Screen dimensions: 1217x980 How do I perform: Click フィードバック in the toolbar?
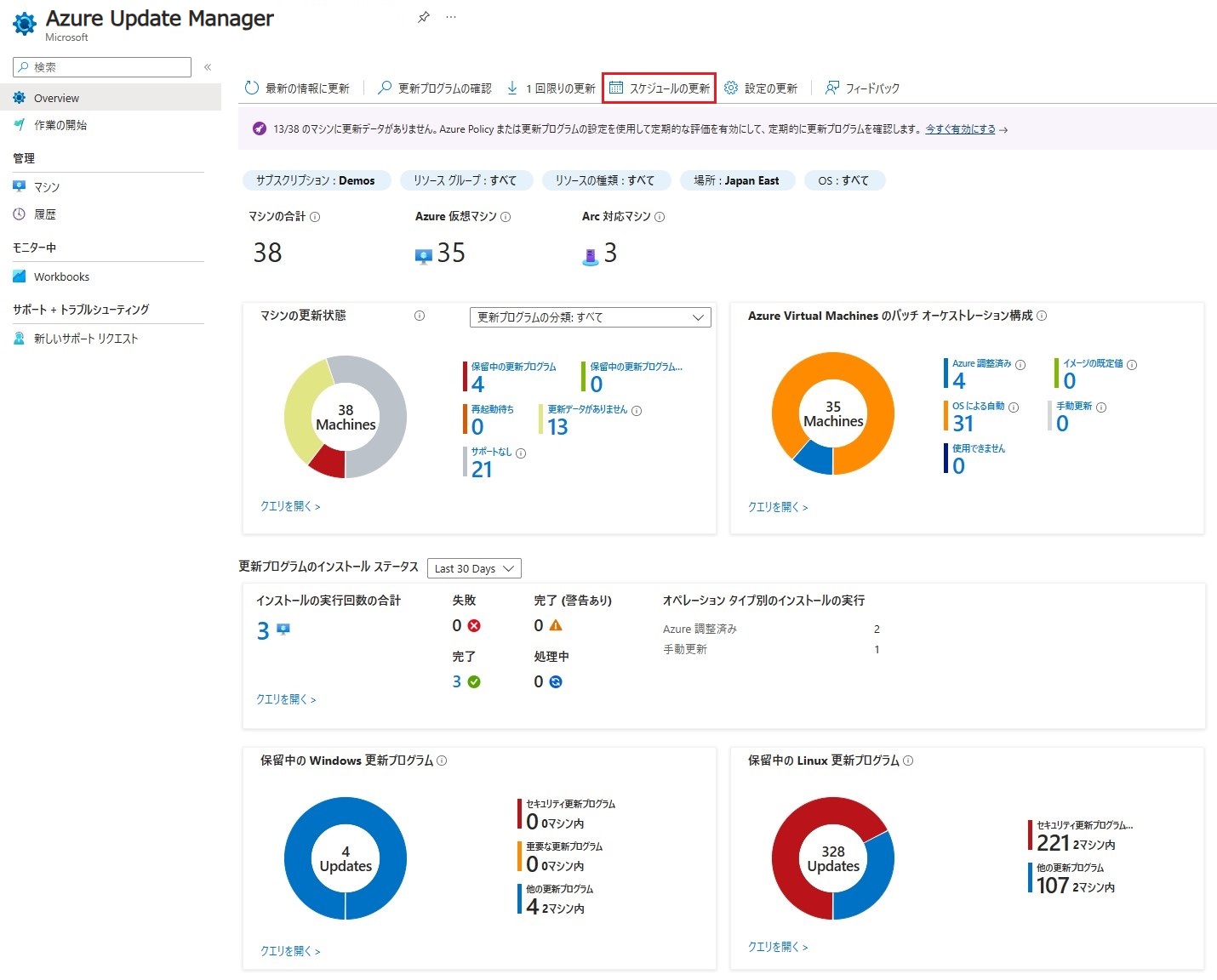(x=862, y=88)
